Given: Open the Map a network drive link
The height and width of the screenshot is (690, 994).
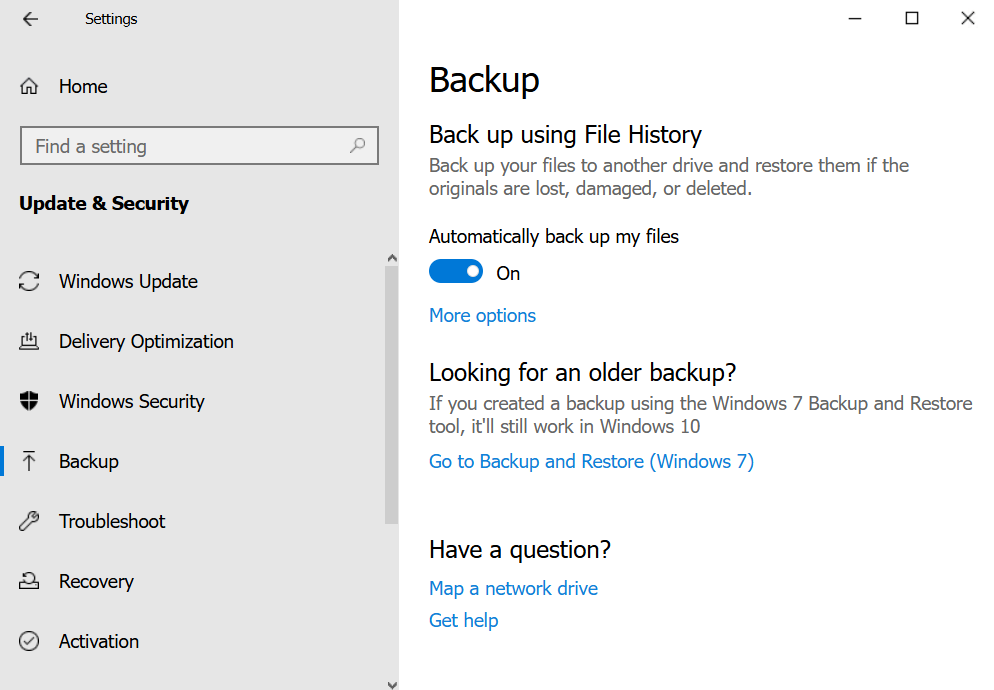Looking at the screenshot, I should (x=513, y=589).
